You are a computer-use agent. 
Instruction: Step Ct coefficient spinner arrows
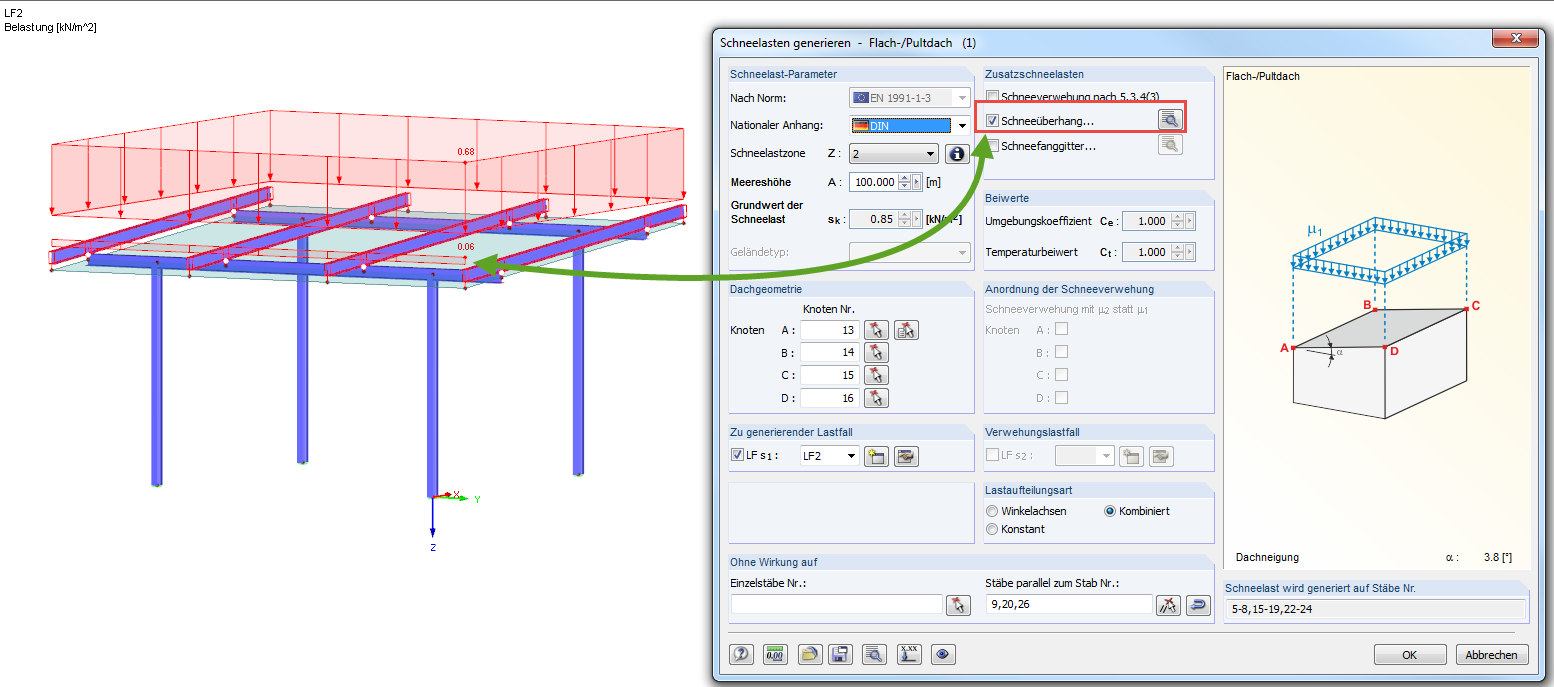[1178, 252]
